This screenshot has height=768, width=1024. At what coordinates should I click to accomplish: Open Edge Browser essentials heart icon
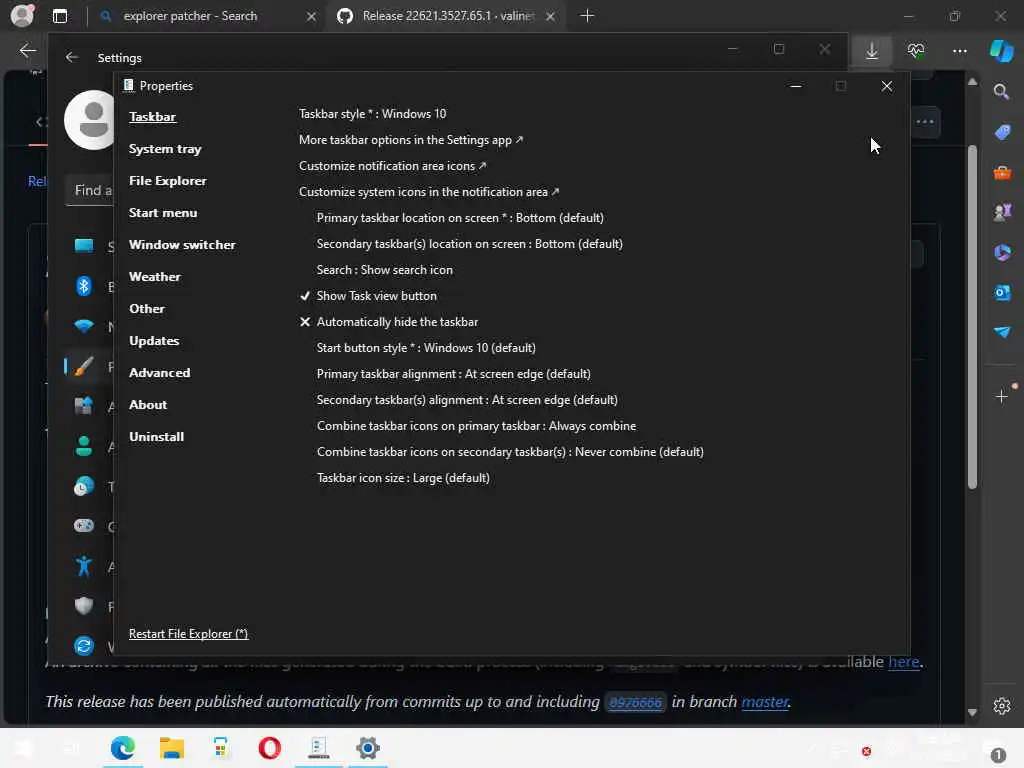coord(916,50)
